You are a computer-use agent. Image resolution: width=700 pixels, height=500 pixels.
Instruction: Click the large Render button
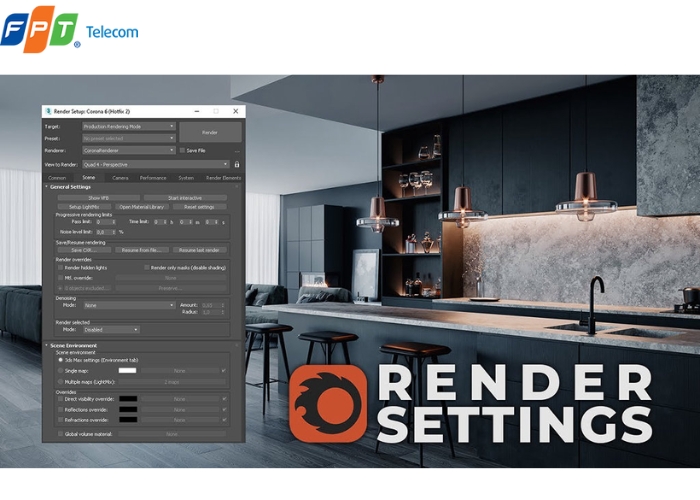click(x=210, y=132)
